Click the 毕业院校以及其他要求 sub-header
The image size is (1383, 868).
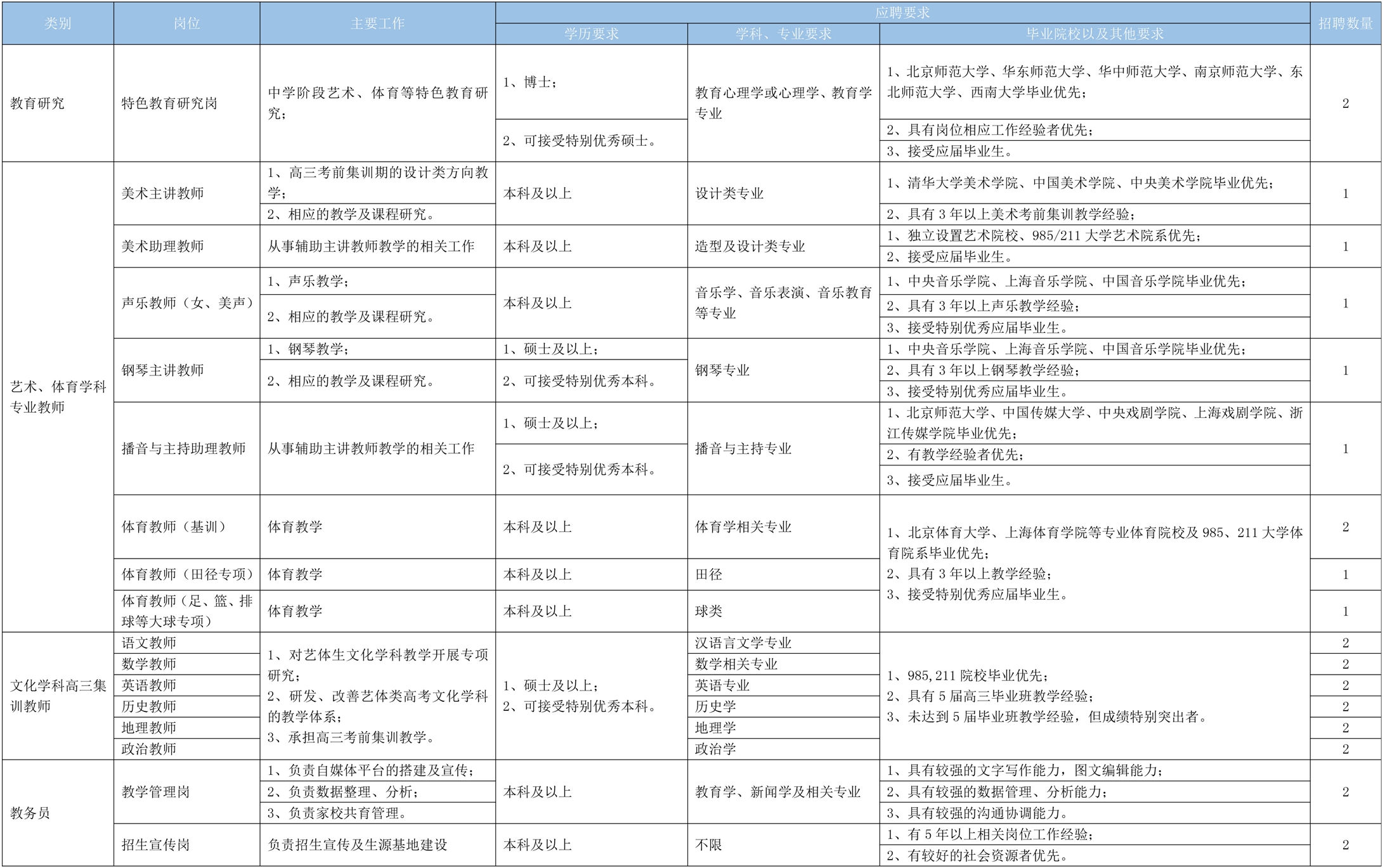pos(1094,34)
